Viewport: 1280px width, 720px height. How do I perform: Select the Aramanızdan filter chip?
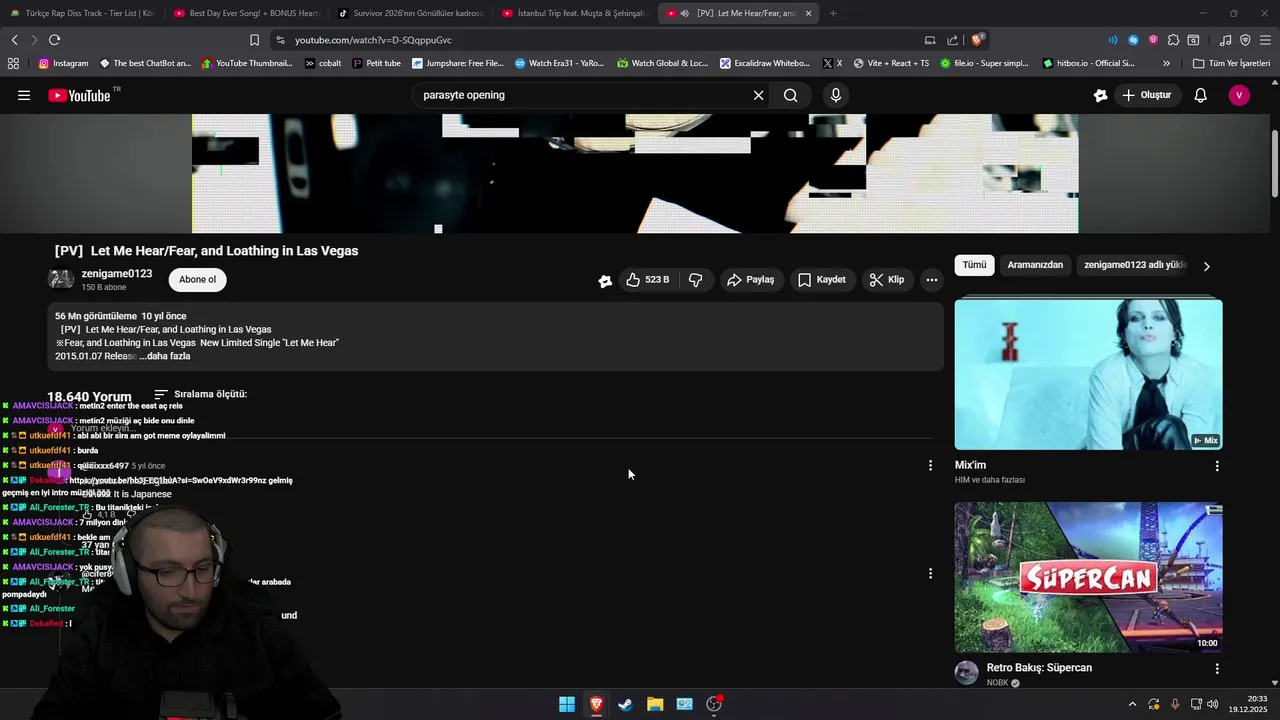[x=1035, y=265]
